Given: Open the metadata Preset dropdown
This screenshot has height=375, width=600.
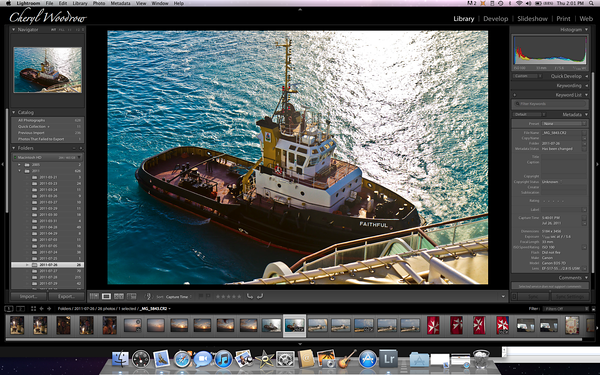Looking at the screenshot, I should [x=564, y=124].
